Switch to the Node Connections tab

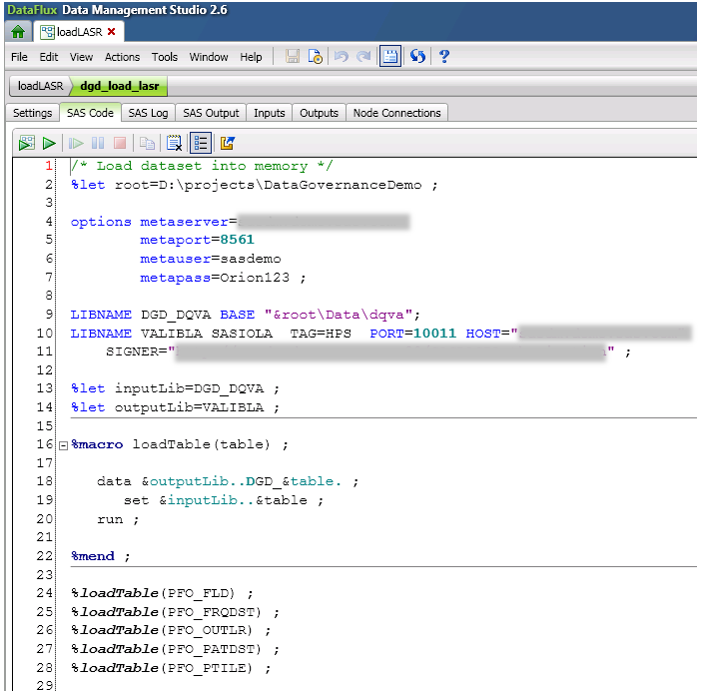[397, 113]
